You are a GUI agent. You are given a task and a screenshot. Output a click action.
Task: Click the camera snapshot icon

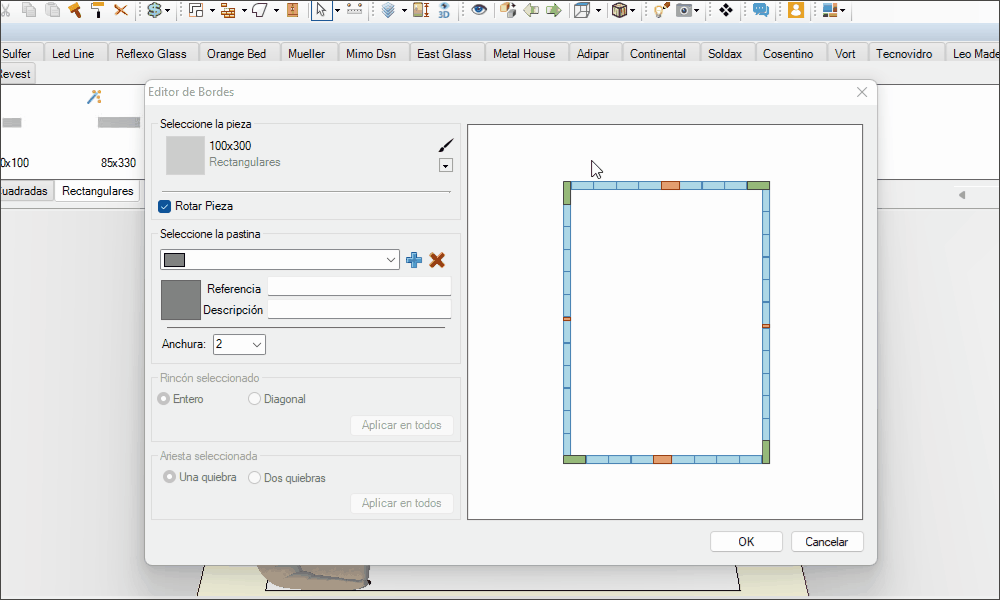click(x=684, y=10)
